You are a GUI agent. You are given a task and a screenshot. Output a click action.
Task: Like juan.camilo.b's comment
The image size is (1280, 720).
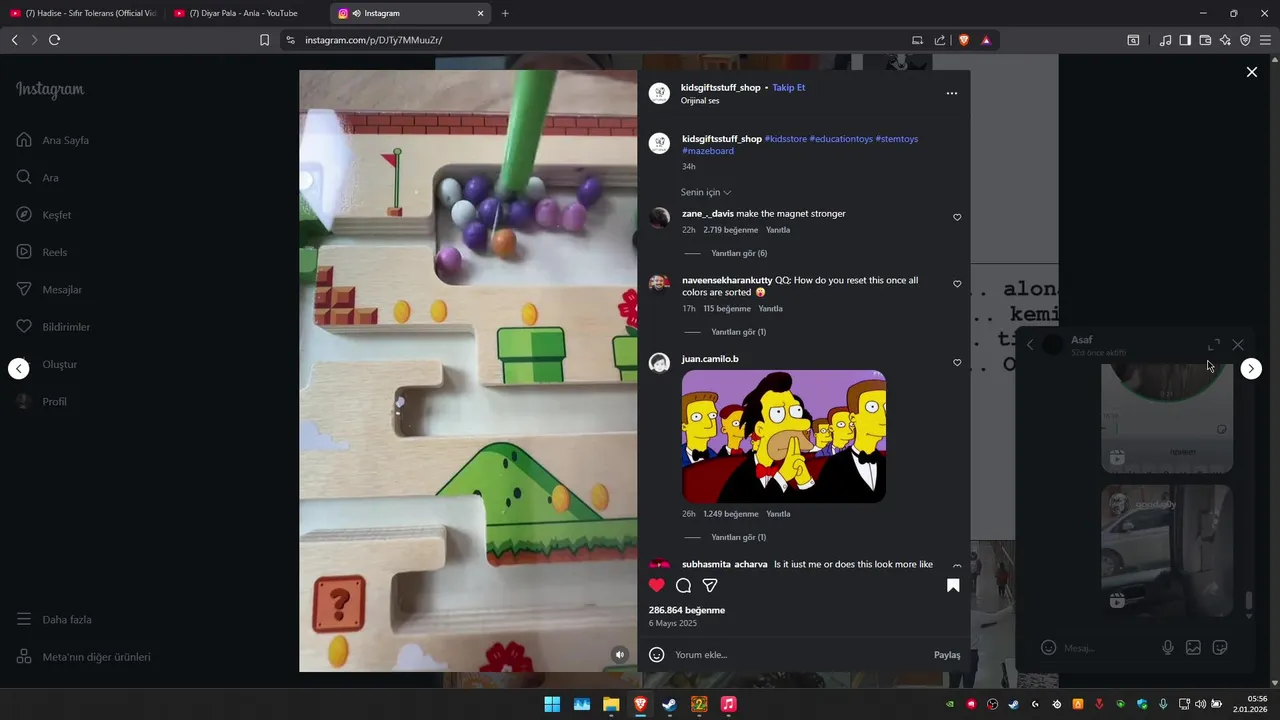pos(957,363)
